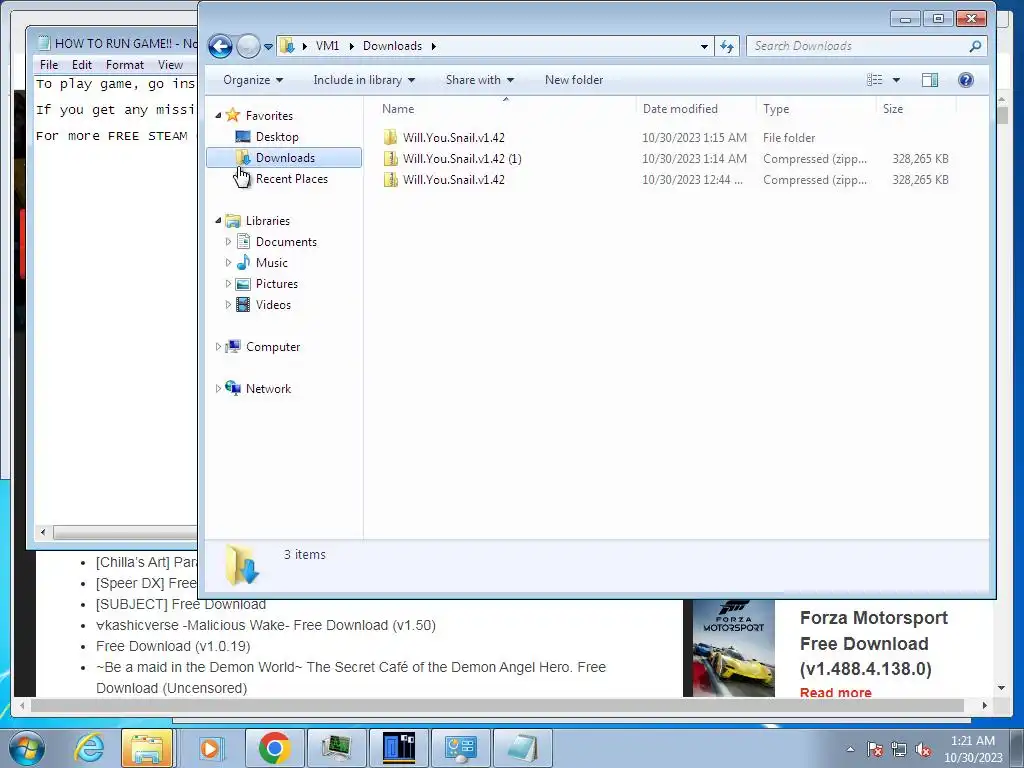This screenshot has height=768, width=1024.
Task: Open the Windows Start button
Action: tap(26, 748)
